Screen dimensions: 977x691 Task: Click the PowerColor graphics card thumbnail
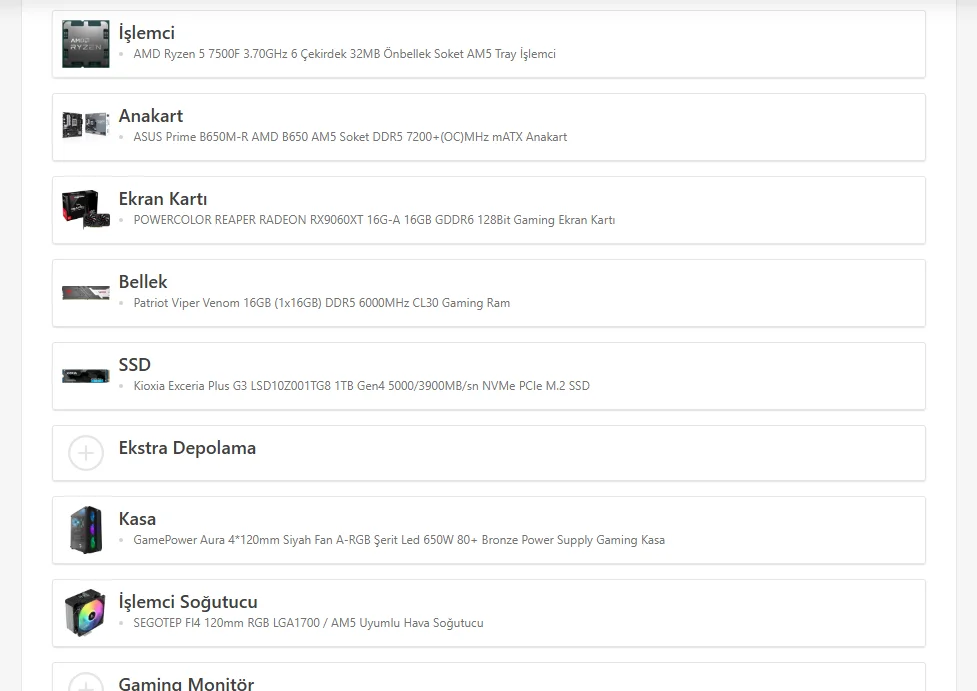coord(86,209)
